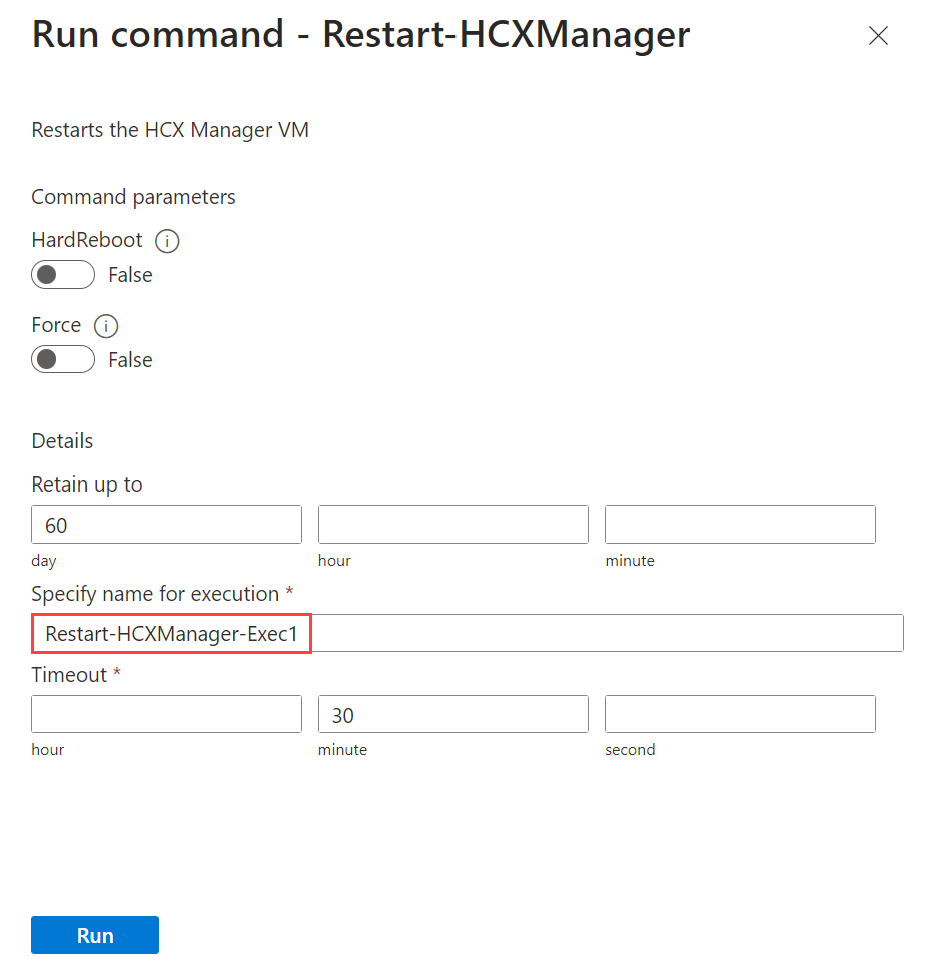Click the Retain up to label
Viewport: 925px width, 975px height.
pos(87,485)
